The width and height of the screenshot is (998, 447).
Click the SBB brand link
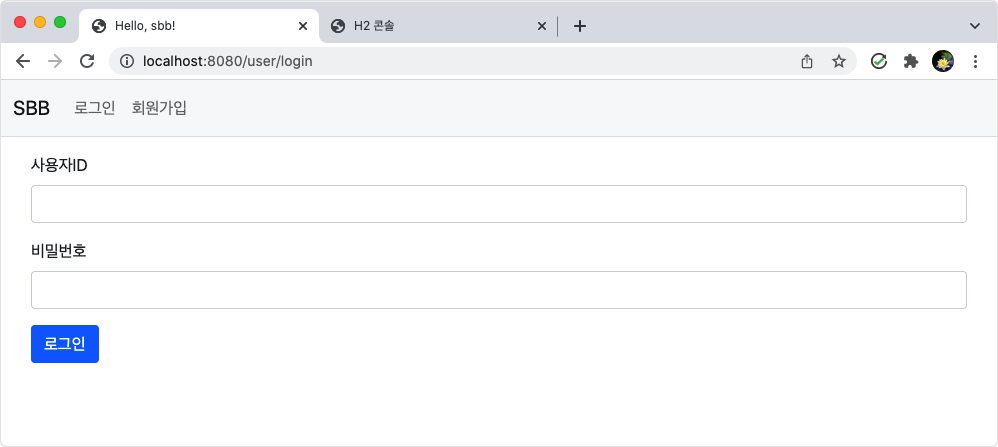(31, 108)
